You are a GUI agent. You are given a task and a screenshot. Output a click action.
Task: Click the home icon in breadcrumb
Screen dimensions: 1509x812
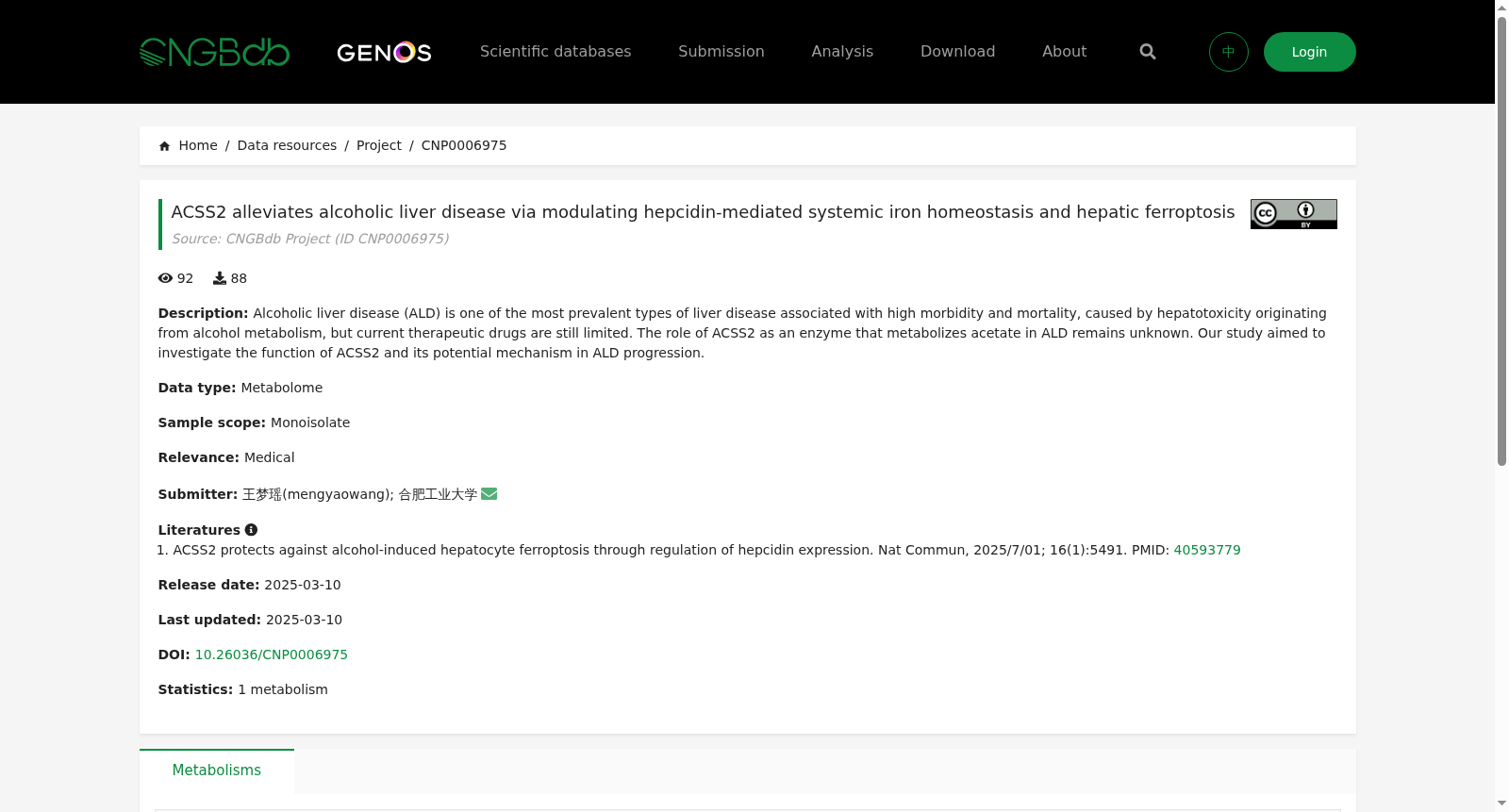(x=165, y=146)
